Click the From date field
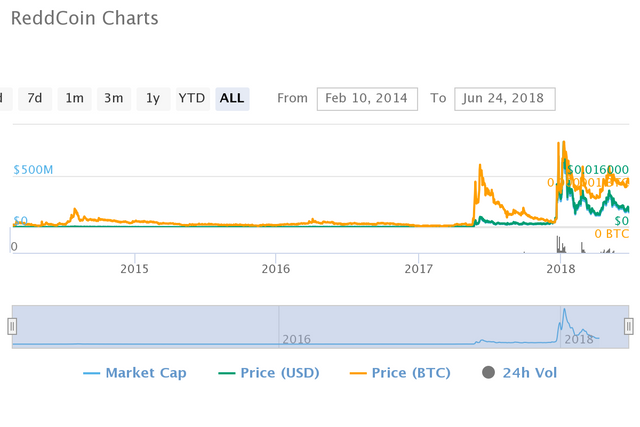The image size is (640, 427). tap(367, 98)
